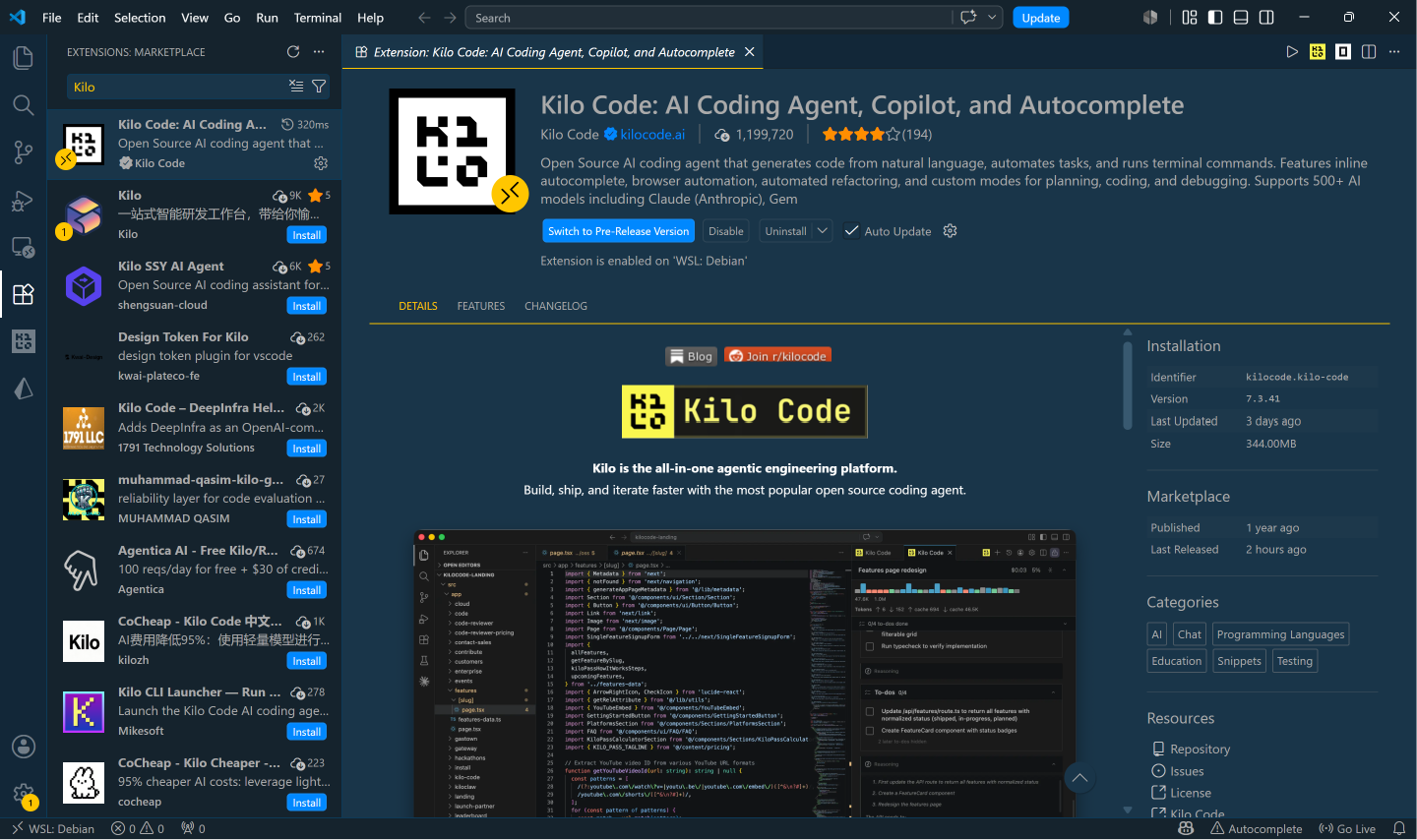
Task: Open editor More Actions ellipsis
Action: pyautogui.click(x=1394, y=52)
